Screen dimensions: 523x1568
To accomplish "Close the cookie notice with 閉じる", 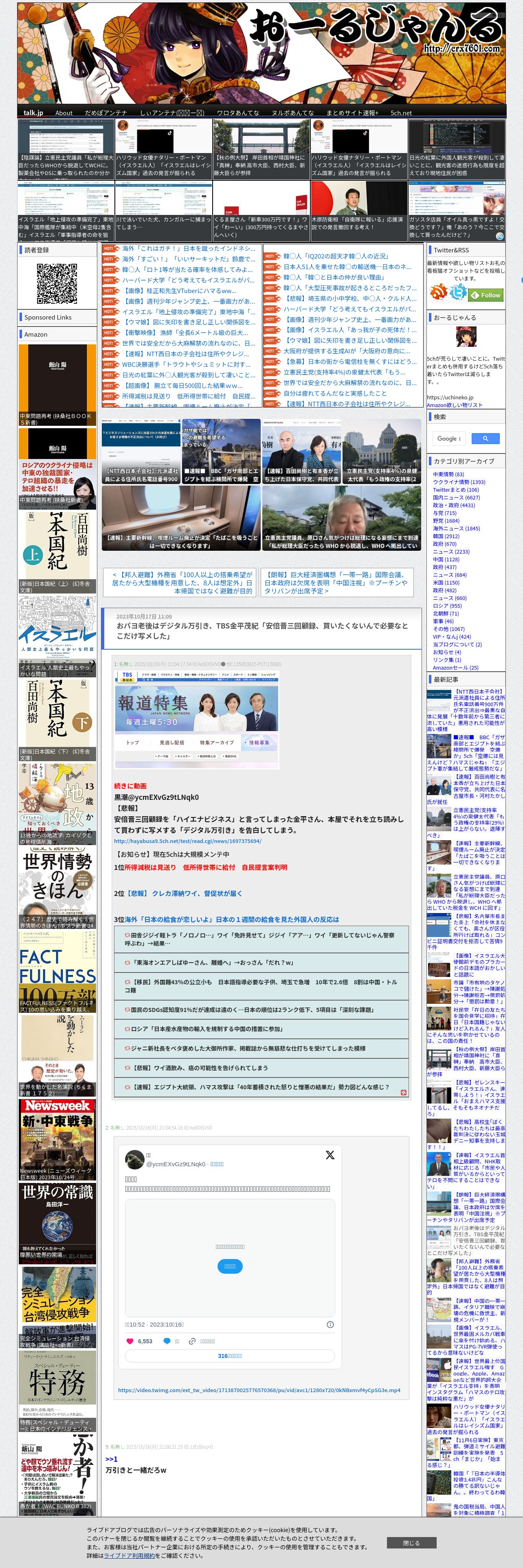I will point(411,1542).
